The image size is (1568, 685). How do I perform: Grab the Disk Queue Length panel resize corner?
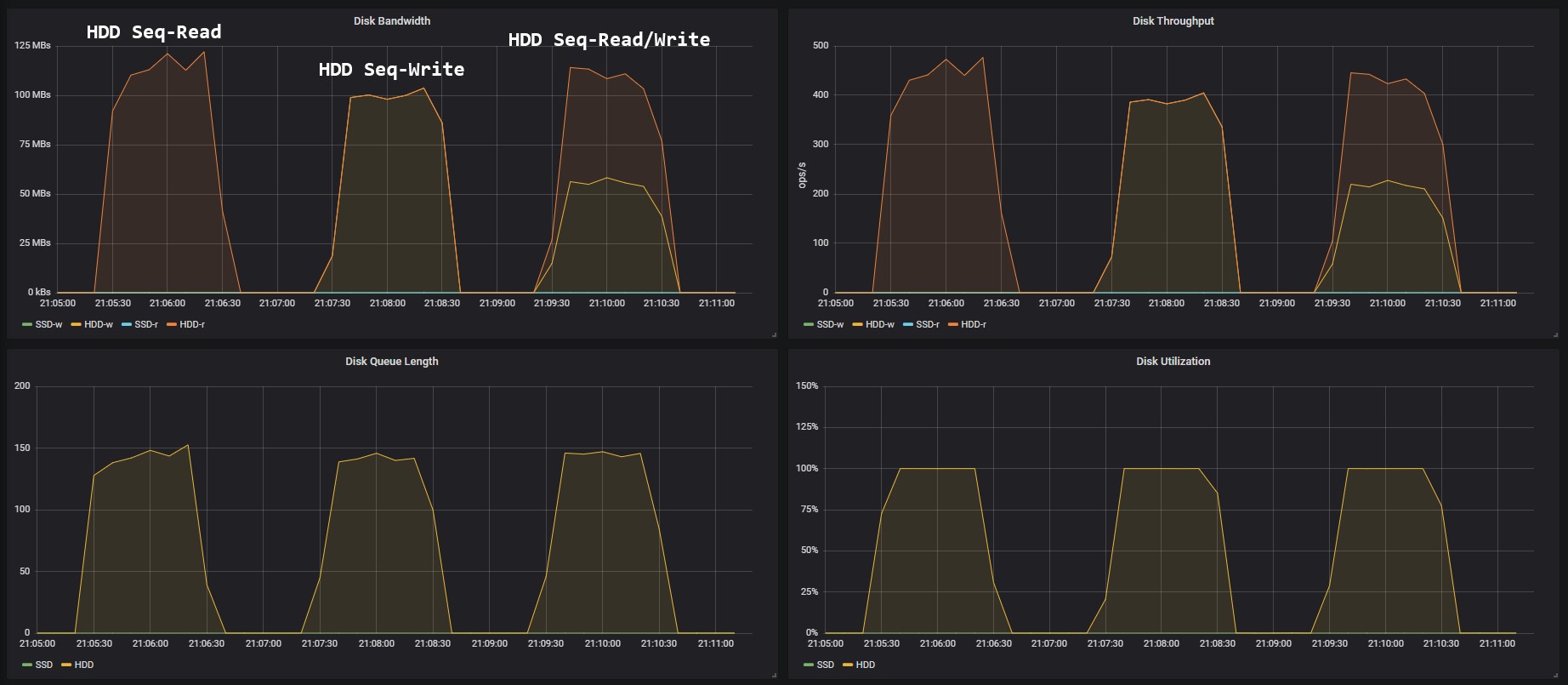pos(774,676)
